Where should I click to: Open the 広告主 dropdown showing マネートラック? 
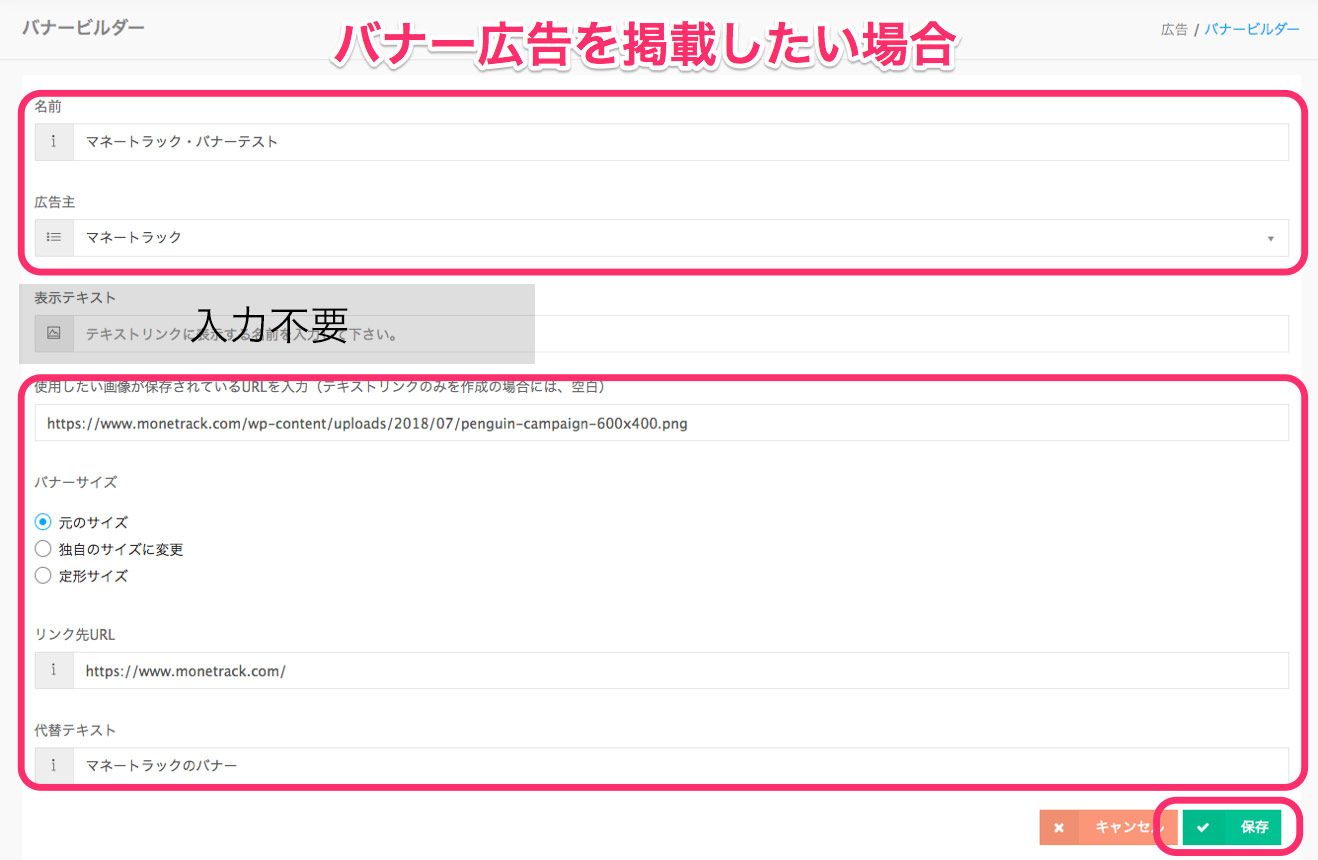(681, 238)
